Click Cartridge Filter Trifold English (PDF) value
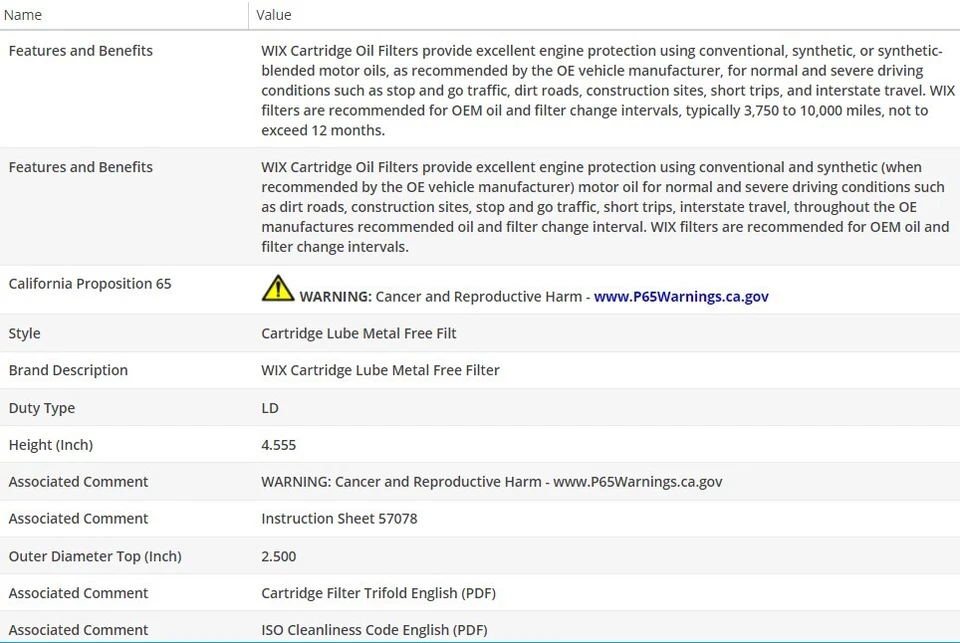Screen dimensions: 960x643 [378, 593]
